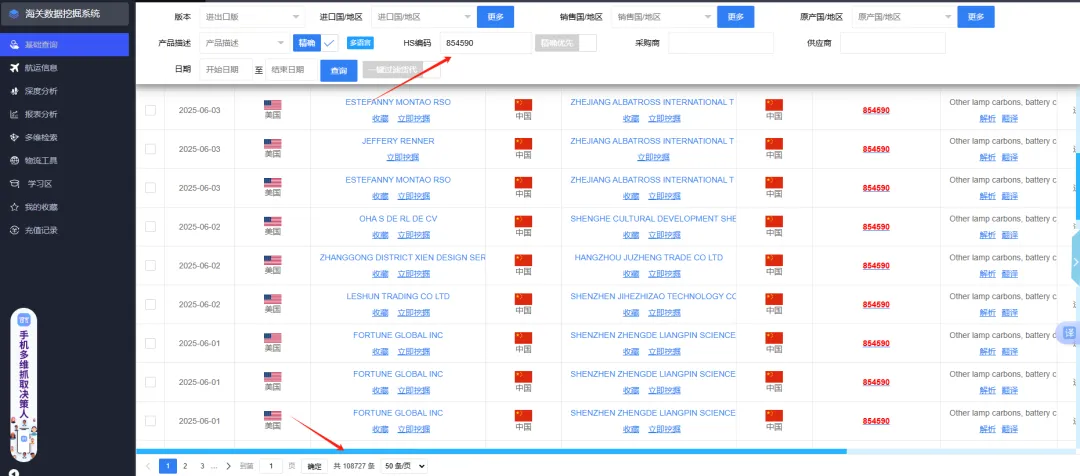Tick checkbox for JEFFERY RENNER row
The image size is (1080, 476).
[150, 149]
